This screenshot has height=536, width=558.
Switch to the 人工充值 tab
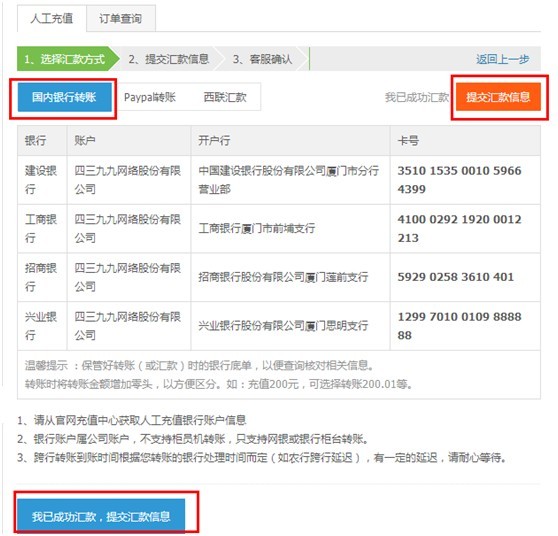[52, 19]
